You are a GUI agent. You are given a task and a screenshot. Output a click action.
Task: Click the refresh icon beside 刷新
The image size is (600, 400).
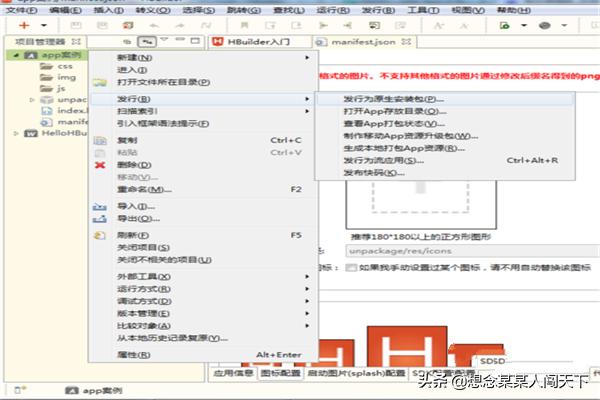99,235
